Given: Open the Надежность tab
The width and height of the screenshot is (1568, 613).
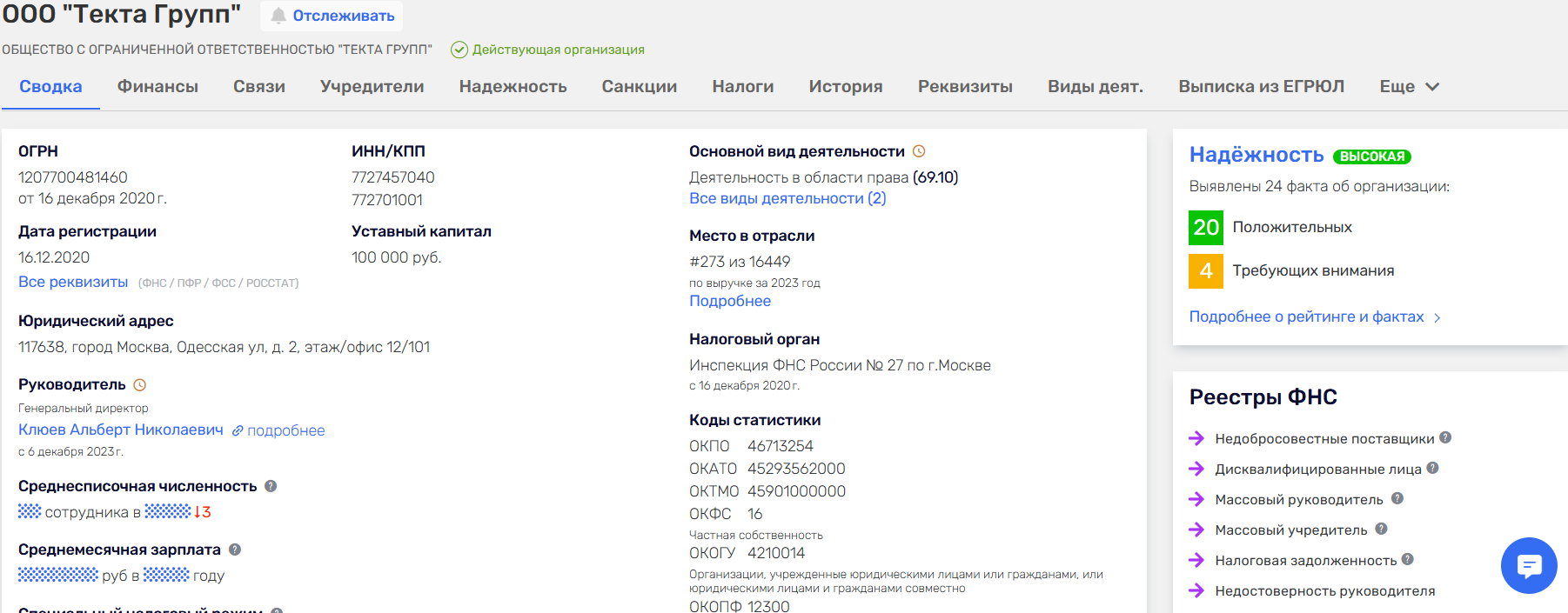Looking at the screenshot, I should 513,87.
